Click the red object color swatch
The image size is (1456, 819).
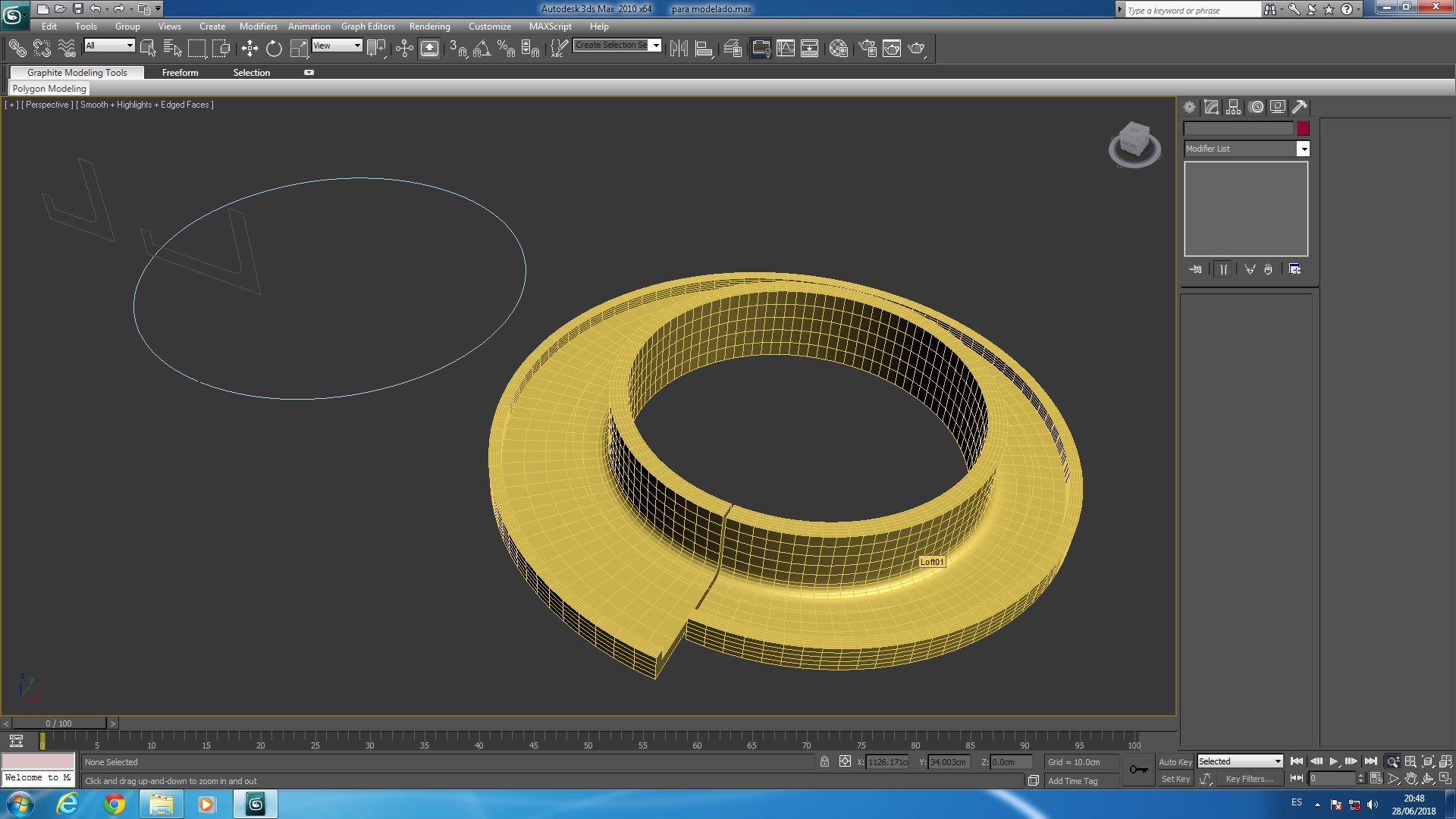click(x=1303, y=128)
